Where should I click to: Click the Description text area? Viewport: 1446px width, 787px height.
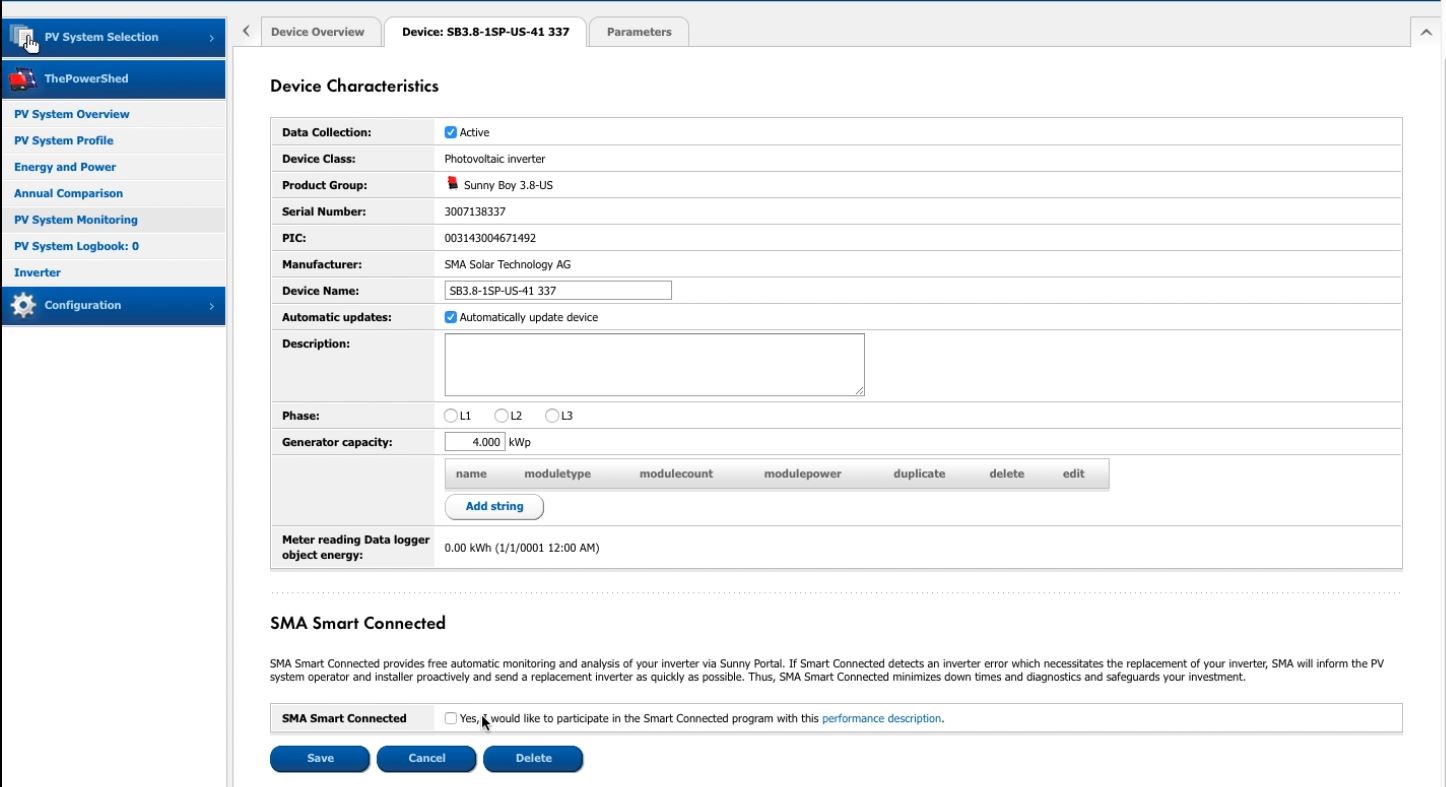point(654,365)
